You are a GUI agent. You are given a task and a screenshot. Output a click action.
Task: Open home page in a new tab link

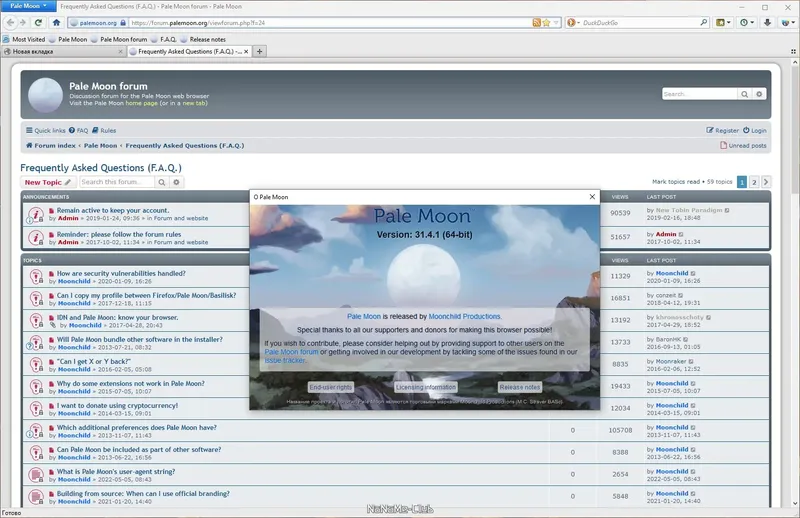[194, 103]
